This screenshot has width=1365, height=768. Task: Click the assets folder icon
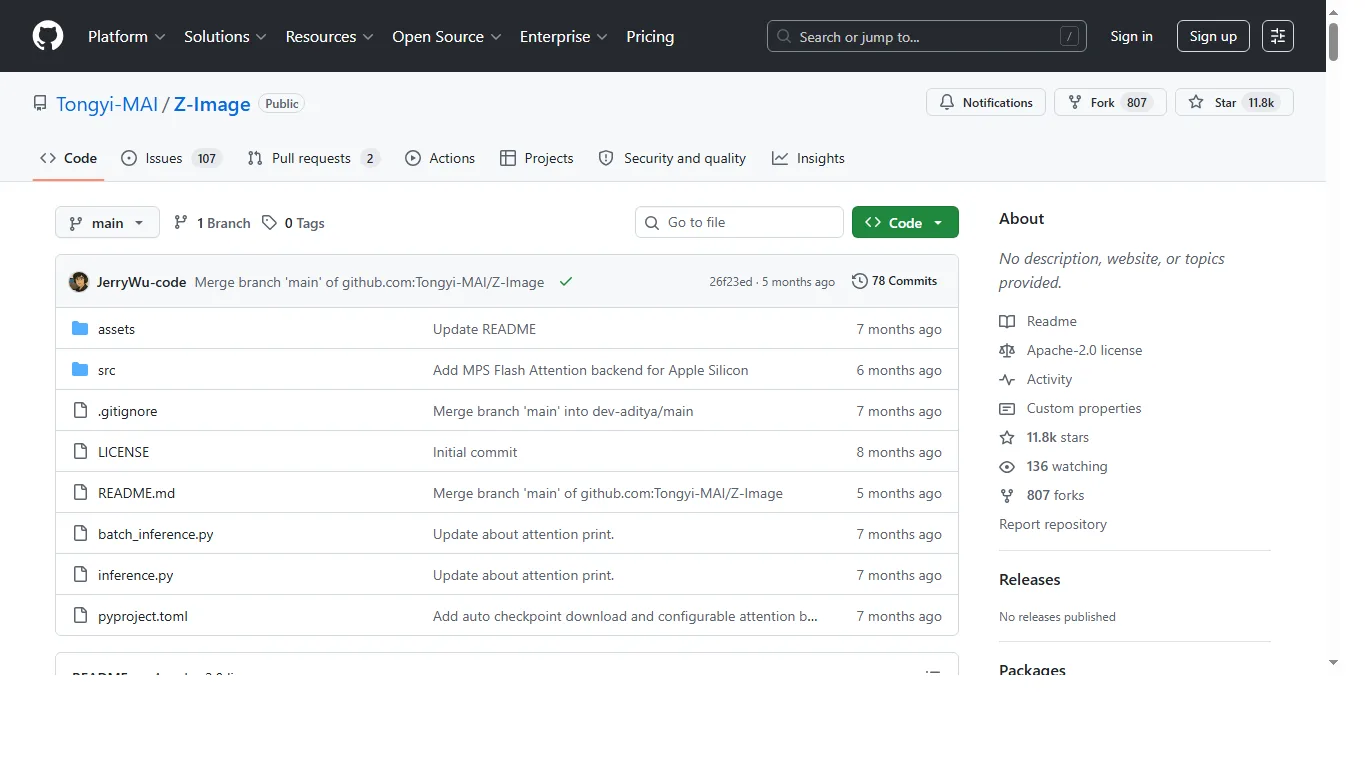pos(80,329)
